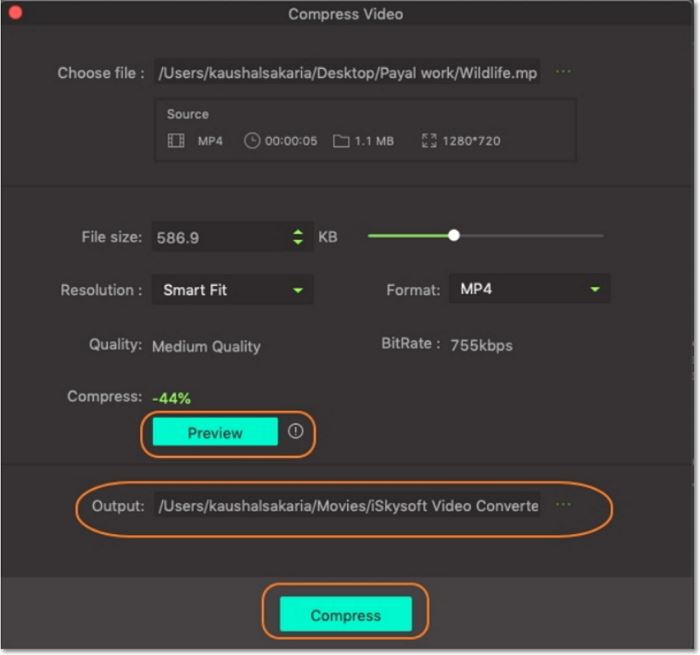Image resolution: width=700 pixels, height=655 pixels.
Task: Click the Output folder path field
Action: tap(347, 506)
